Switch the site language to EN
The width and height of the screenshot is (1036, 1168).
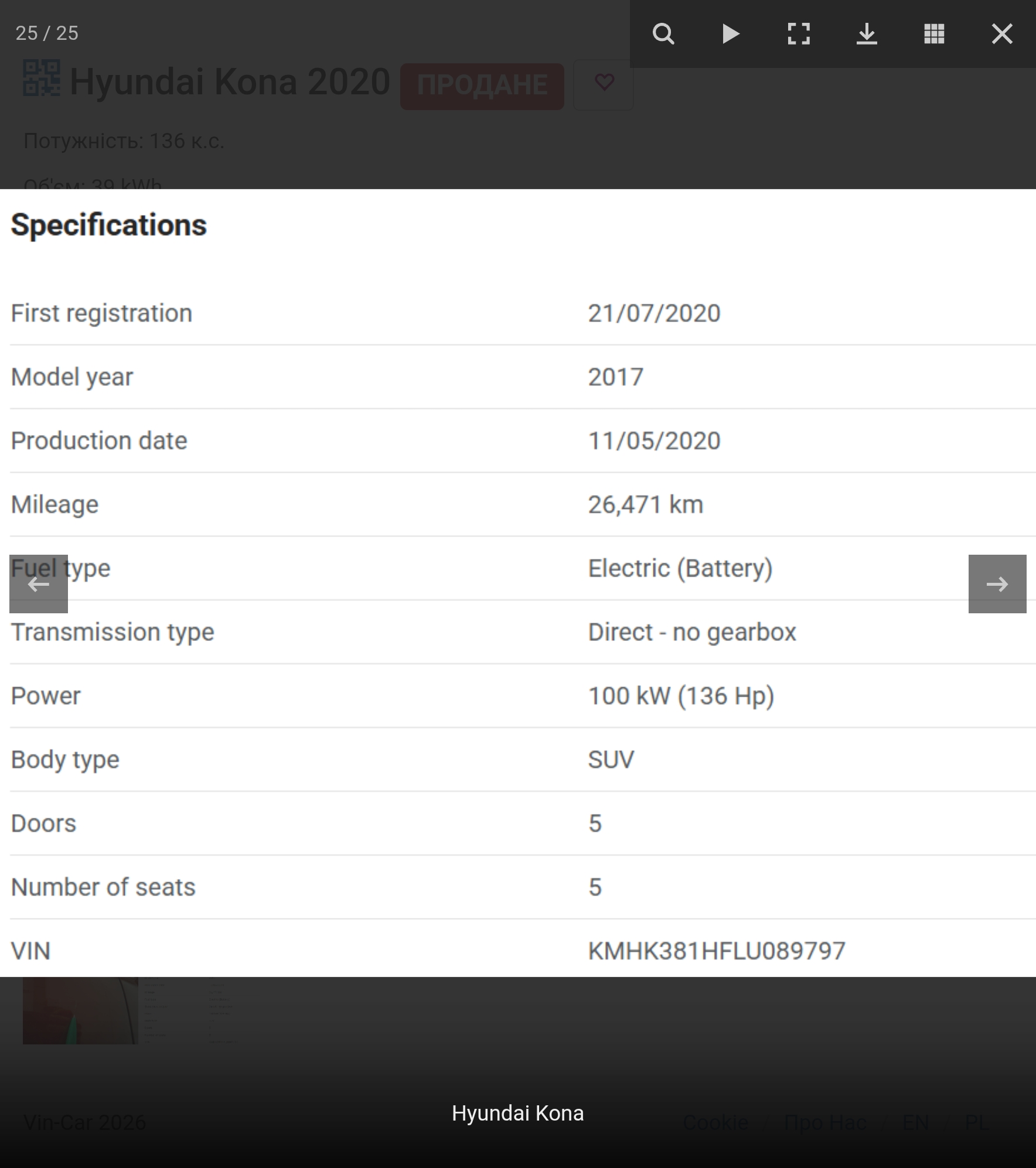[x=916, y=1122]
